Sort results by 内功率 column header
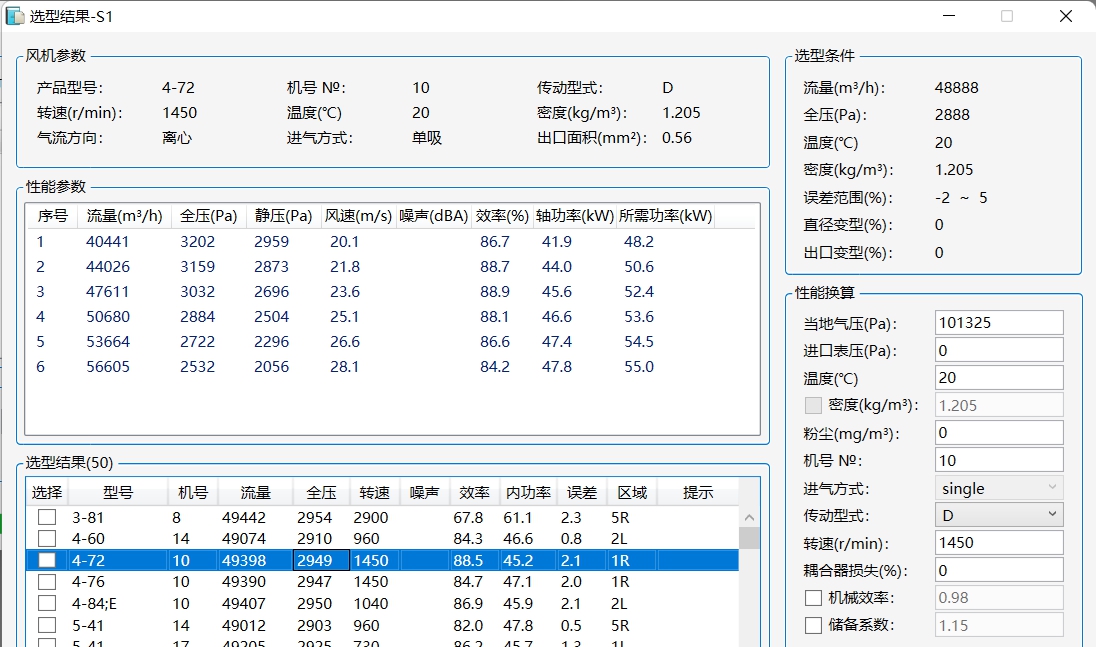Viewport: 1096px width, 647px height. pyautogui.click(x=527, y=493)
